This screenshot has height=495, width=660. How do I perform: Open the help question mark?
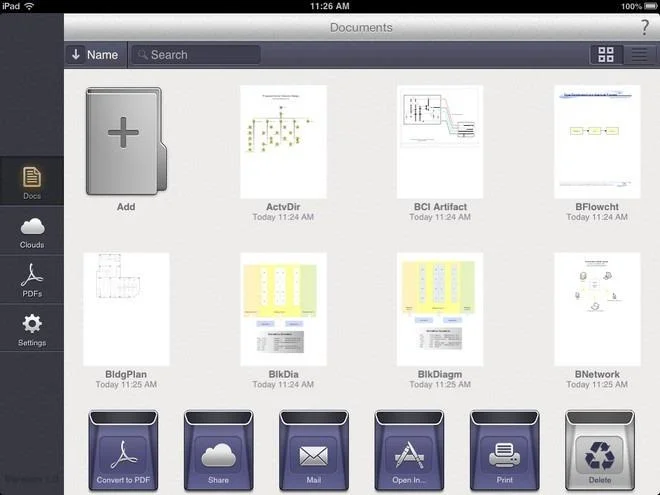(x=644, y=27)
